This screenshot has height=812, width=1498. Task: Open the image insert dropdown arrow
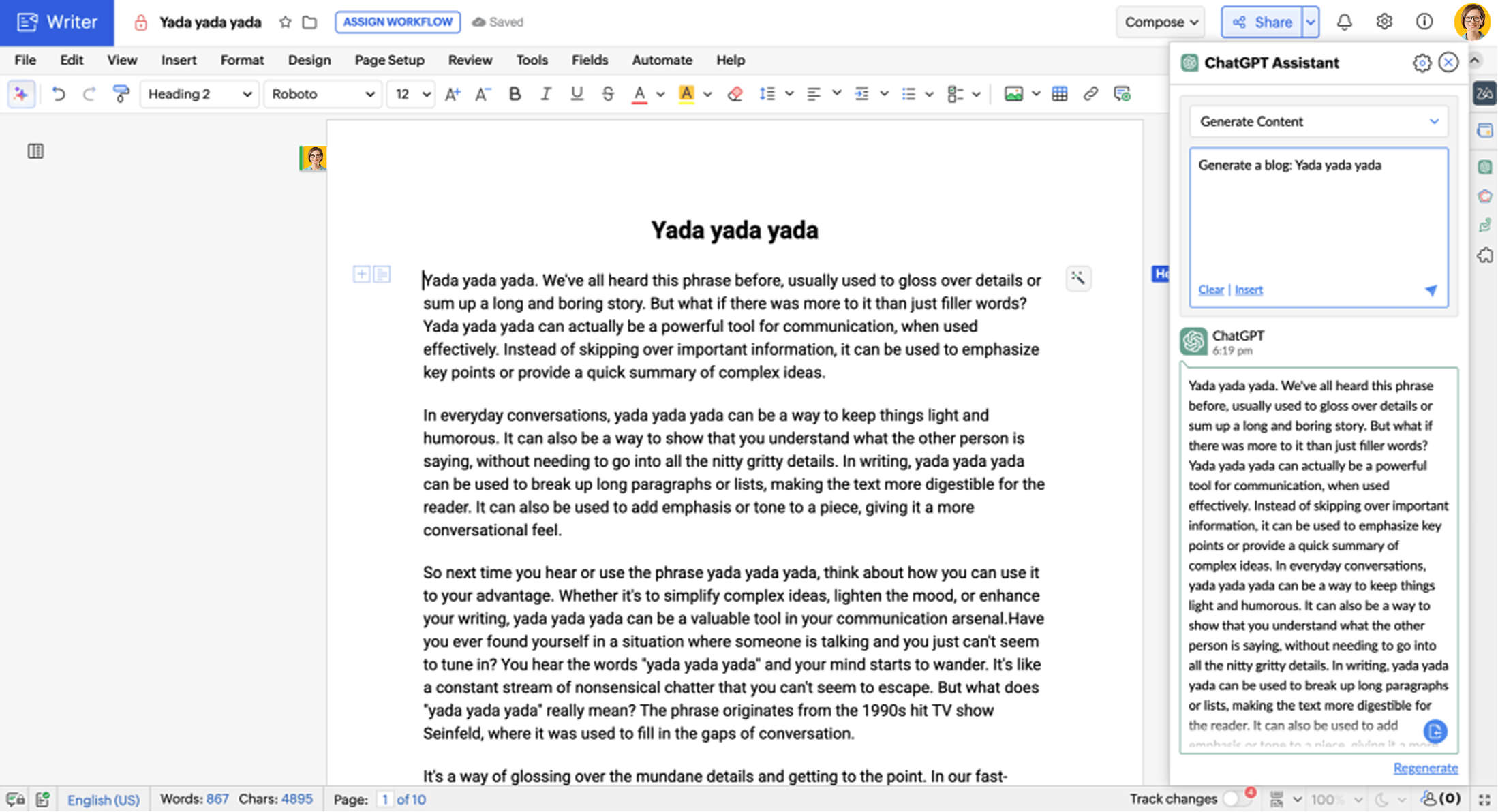(x=1036, y=94)
